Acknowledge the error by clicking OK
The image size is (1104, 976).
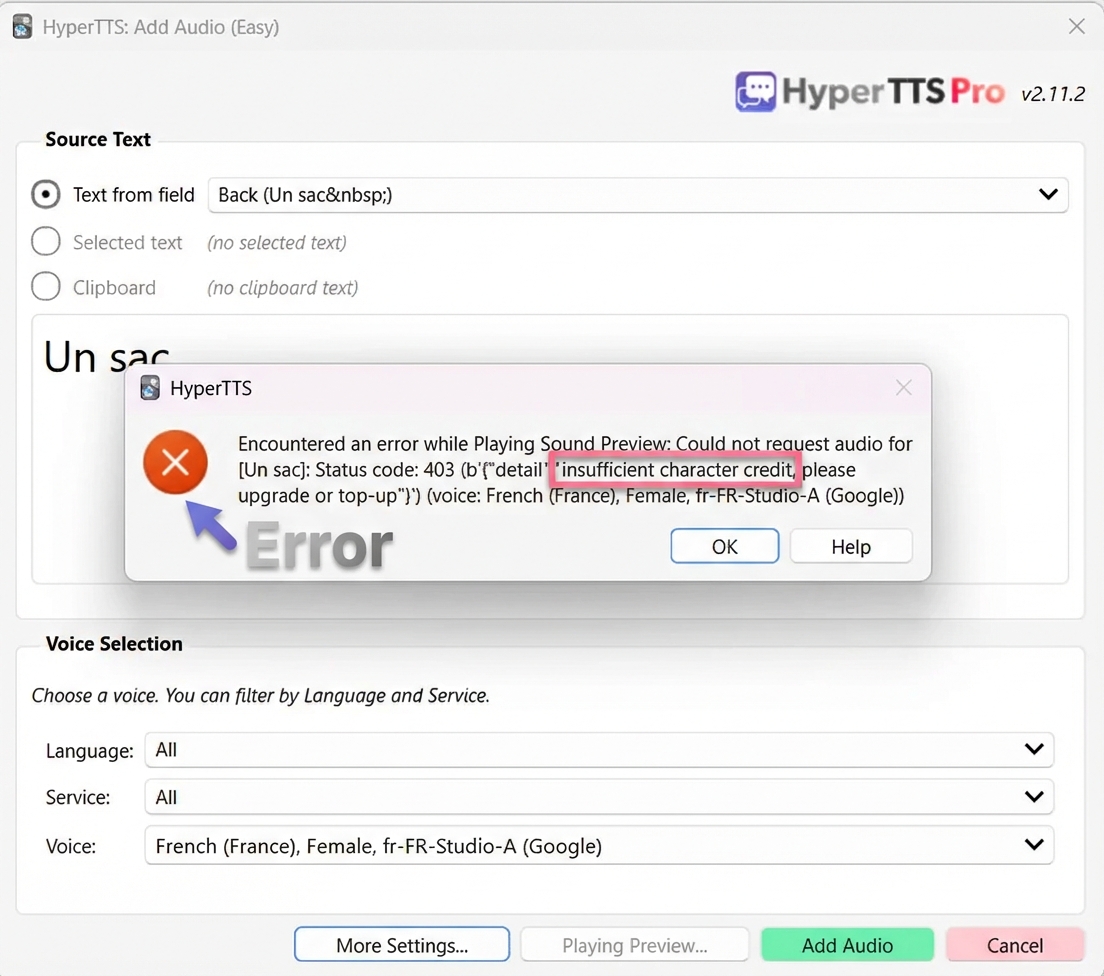(x=724, y=546)
